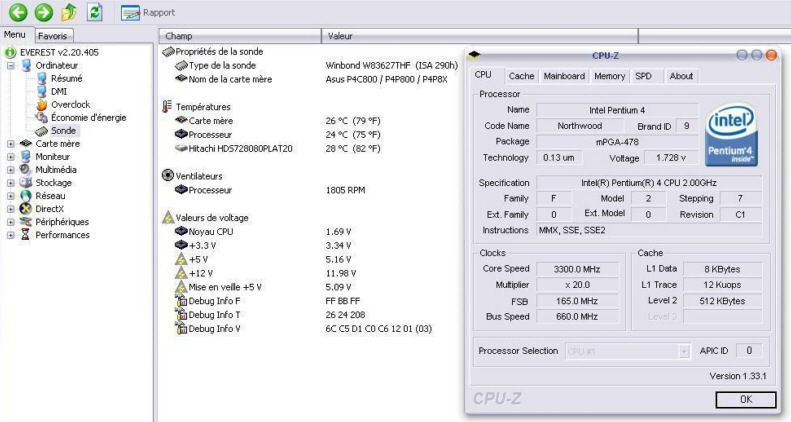This screenshot has height=422, width=791.
Task: Click the +3.3 V chip icon
Action: tap(181, 246)
